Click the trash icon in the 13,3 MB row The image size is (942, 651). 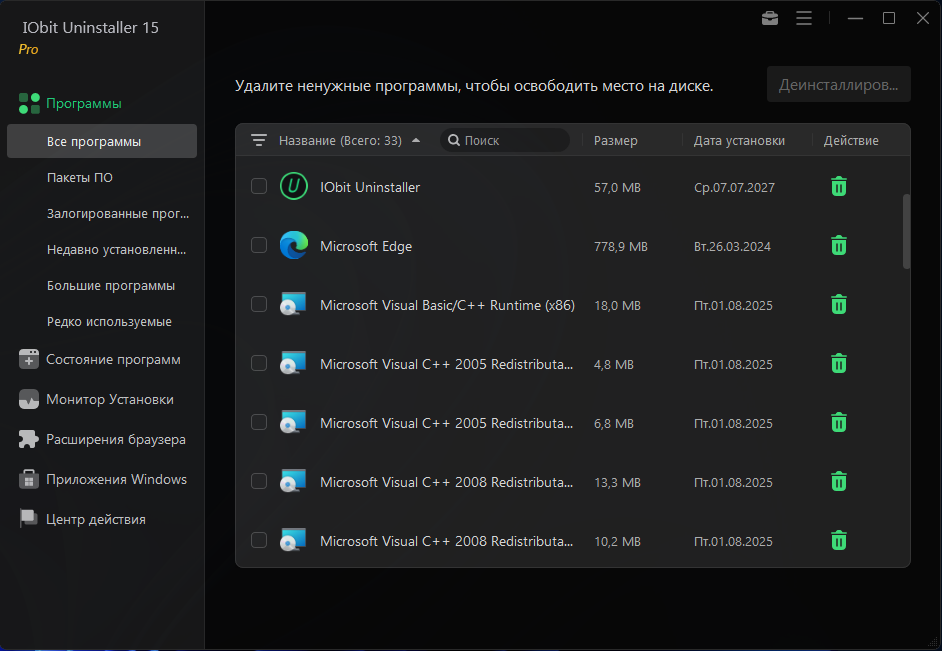pos(839,481)
